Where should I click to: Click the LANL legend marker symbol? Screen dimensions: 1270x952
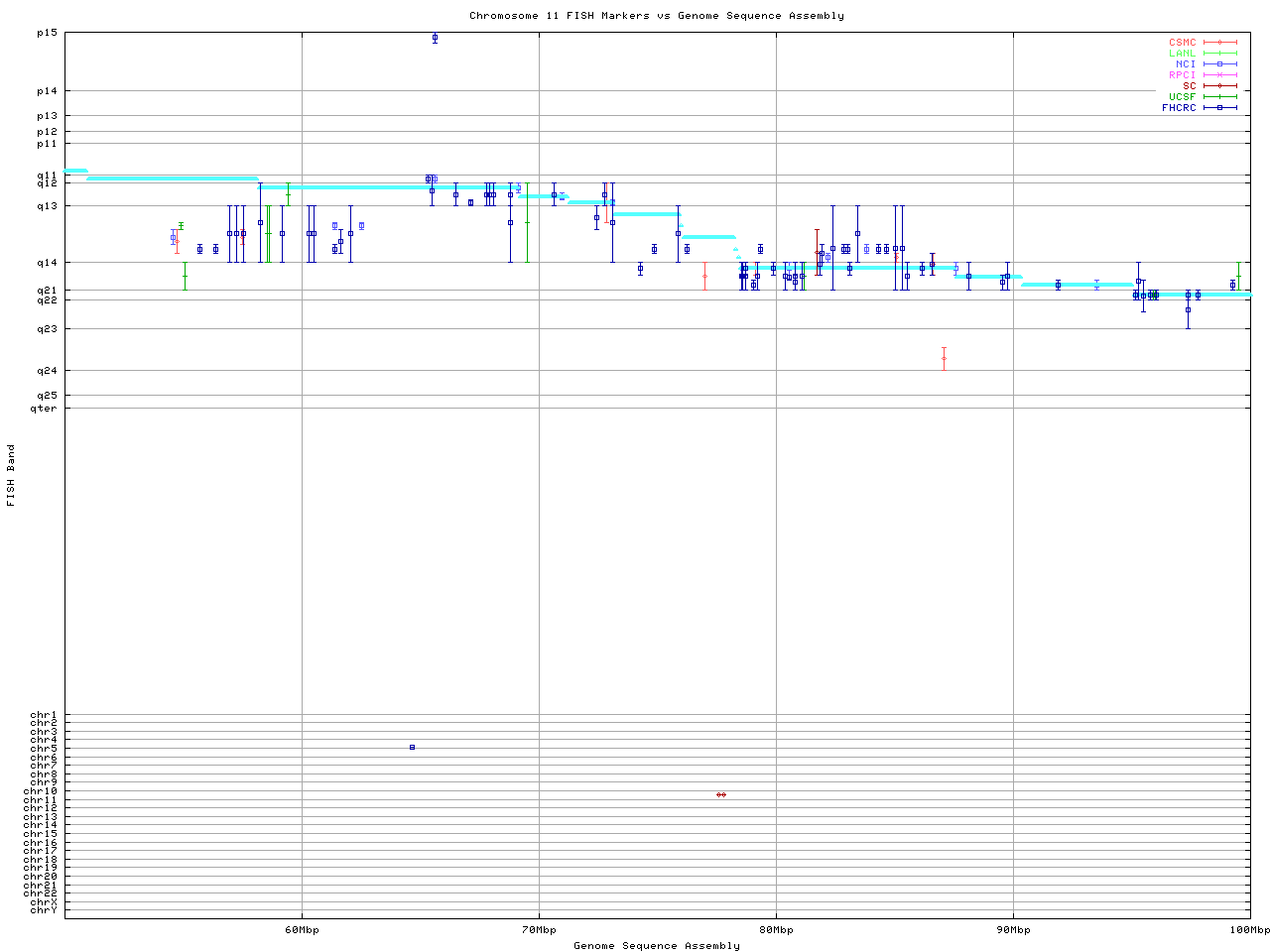1219,54
